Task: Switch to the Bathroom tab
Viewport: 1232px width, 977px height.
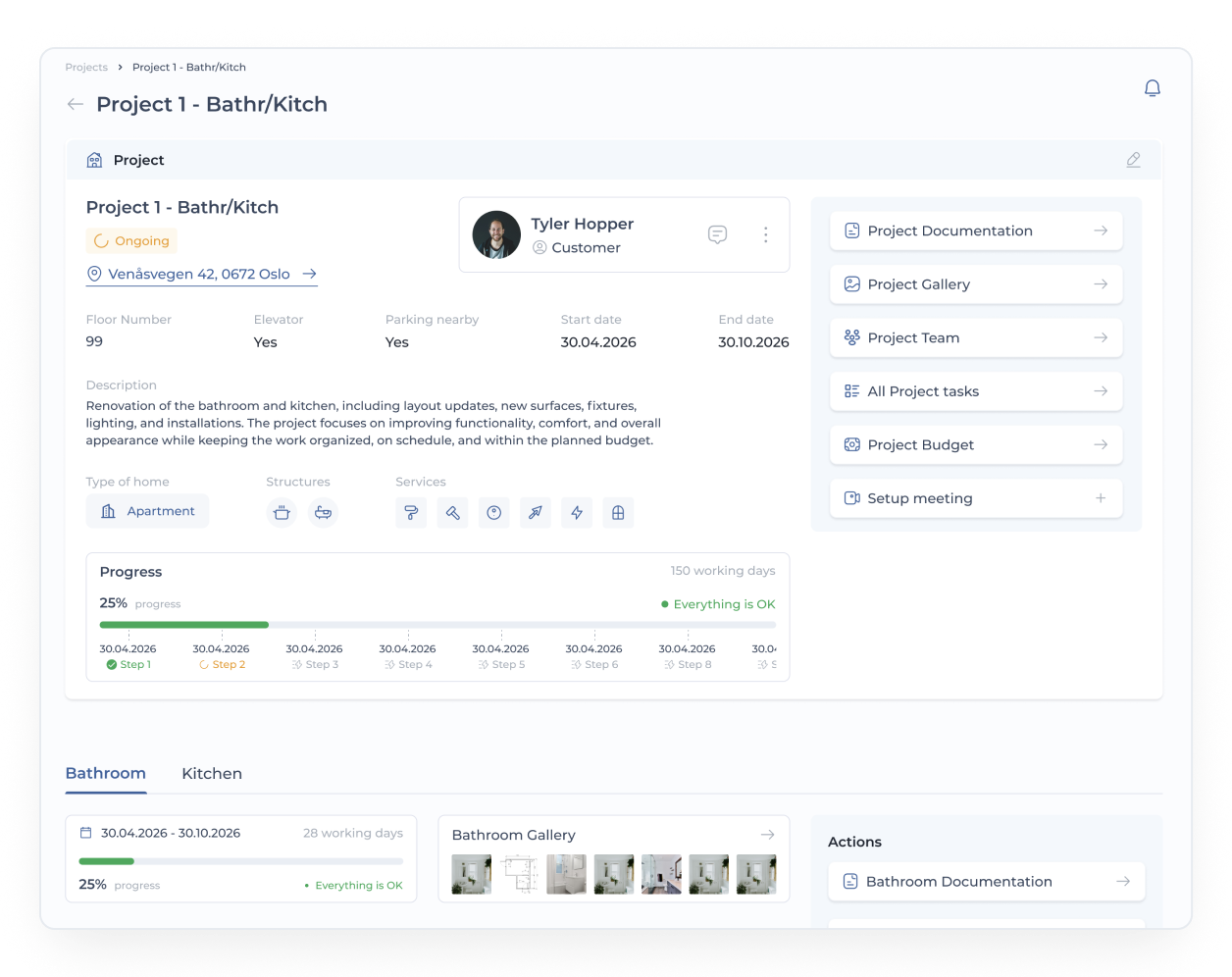Action: click(x=106, y=774)
